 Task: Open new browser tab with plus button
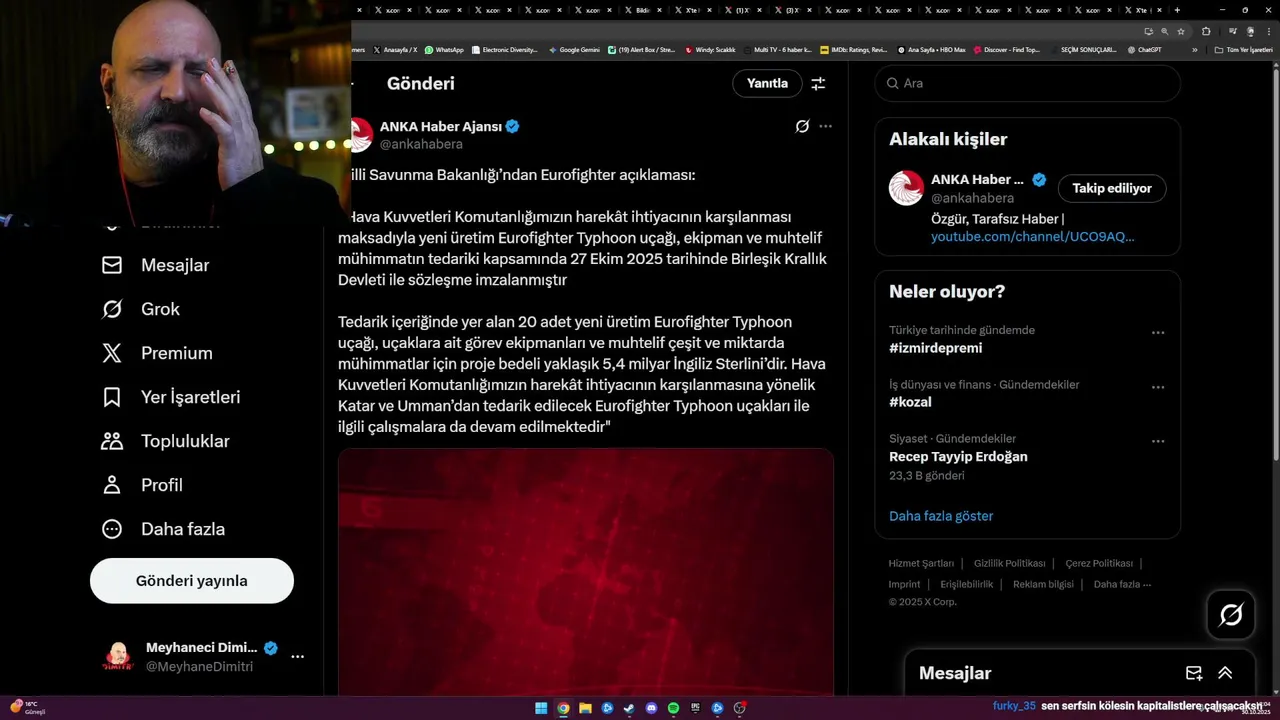click(x=1177, y=10)
